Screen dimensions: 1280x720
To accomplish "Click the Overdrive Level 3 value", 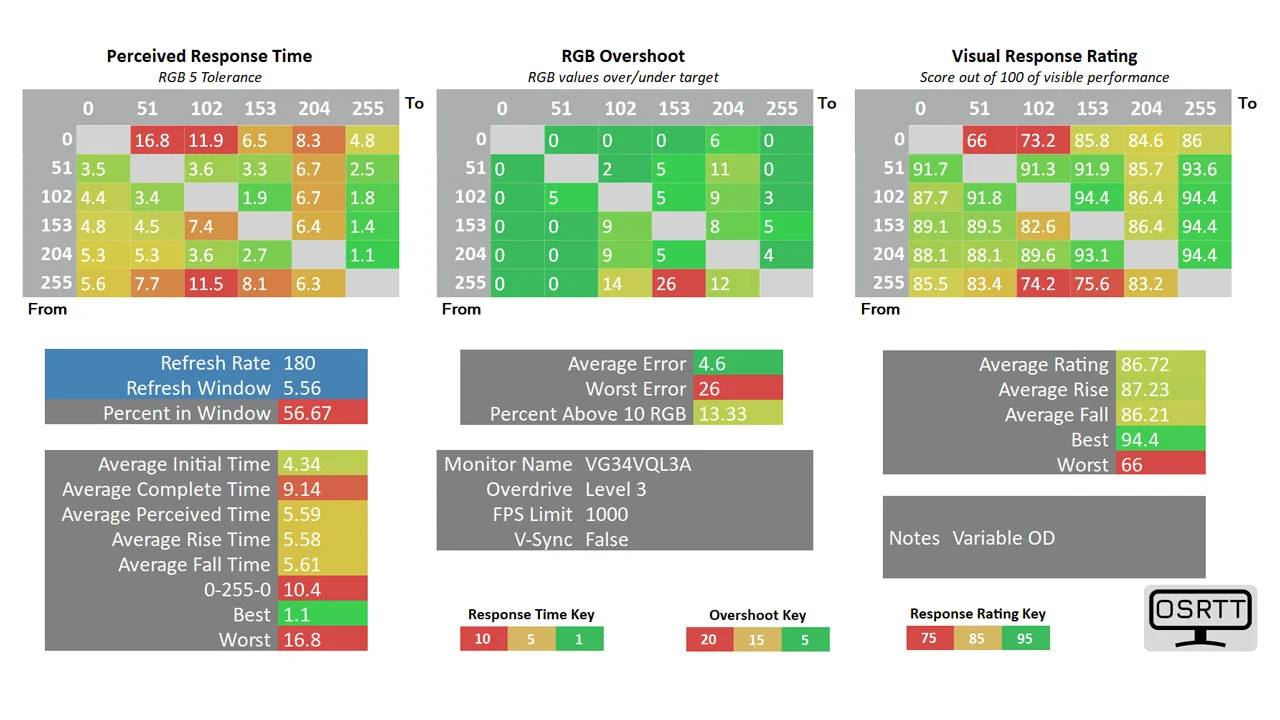I will 616,490.
